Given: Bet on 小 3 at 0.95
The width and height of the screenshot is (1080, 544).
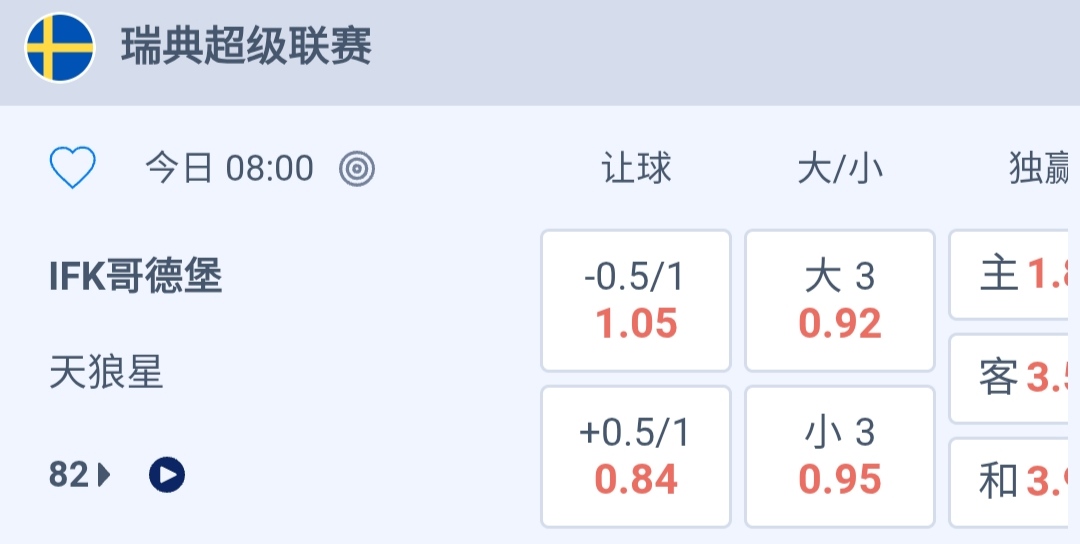Looking at the screenshot, I should coord(840,456).
